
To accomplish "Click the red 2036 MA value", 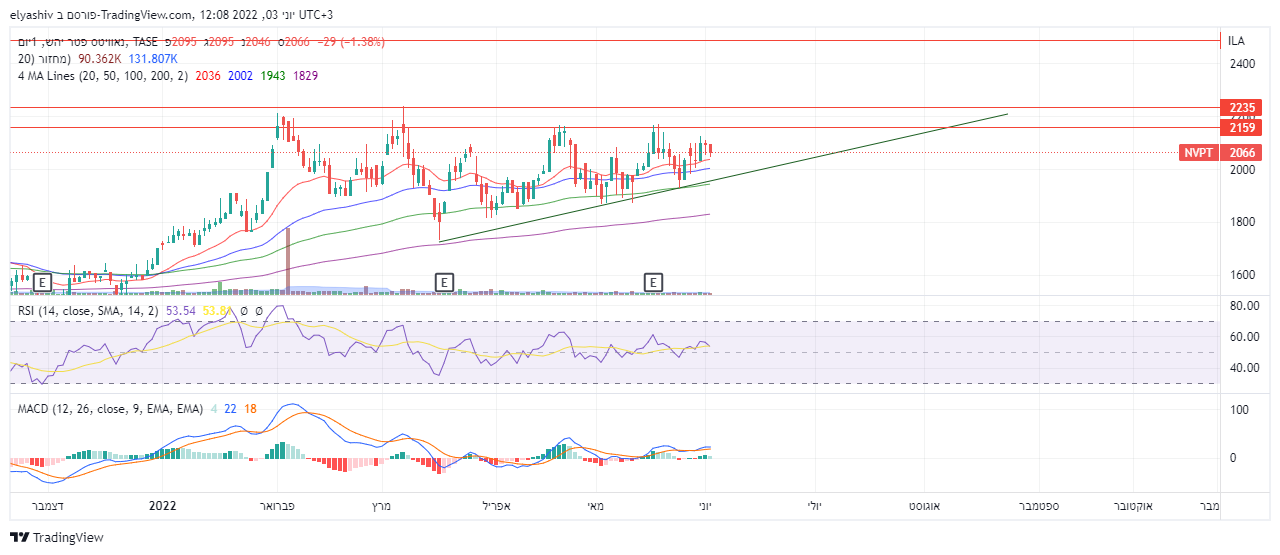I will pos(208,76).
